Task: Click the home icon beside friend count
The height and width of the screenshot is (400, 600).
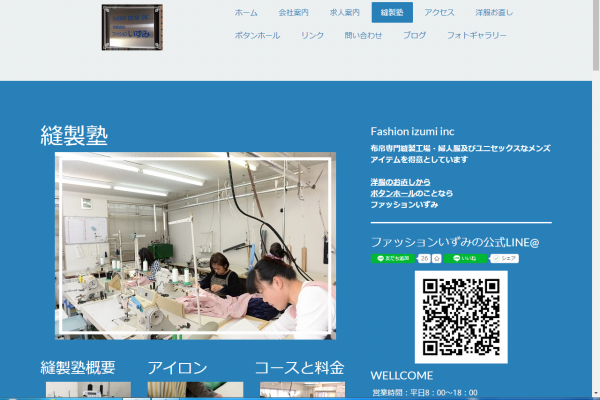Action: (437, 258)
